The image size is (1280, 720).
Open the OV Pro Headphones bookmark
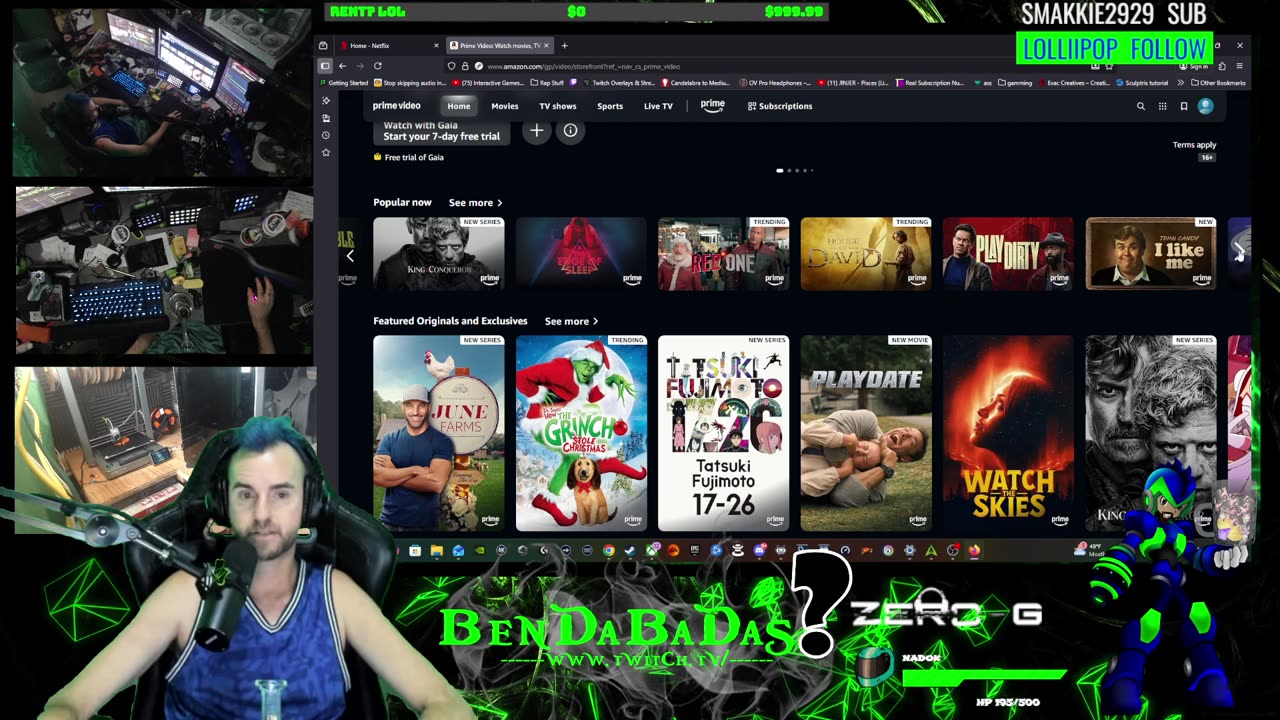[x=776, y=83]
